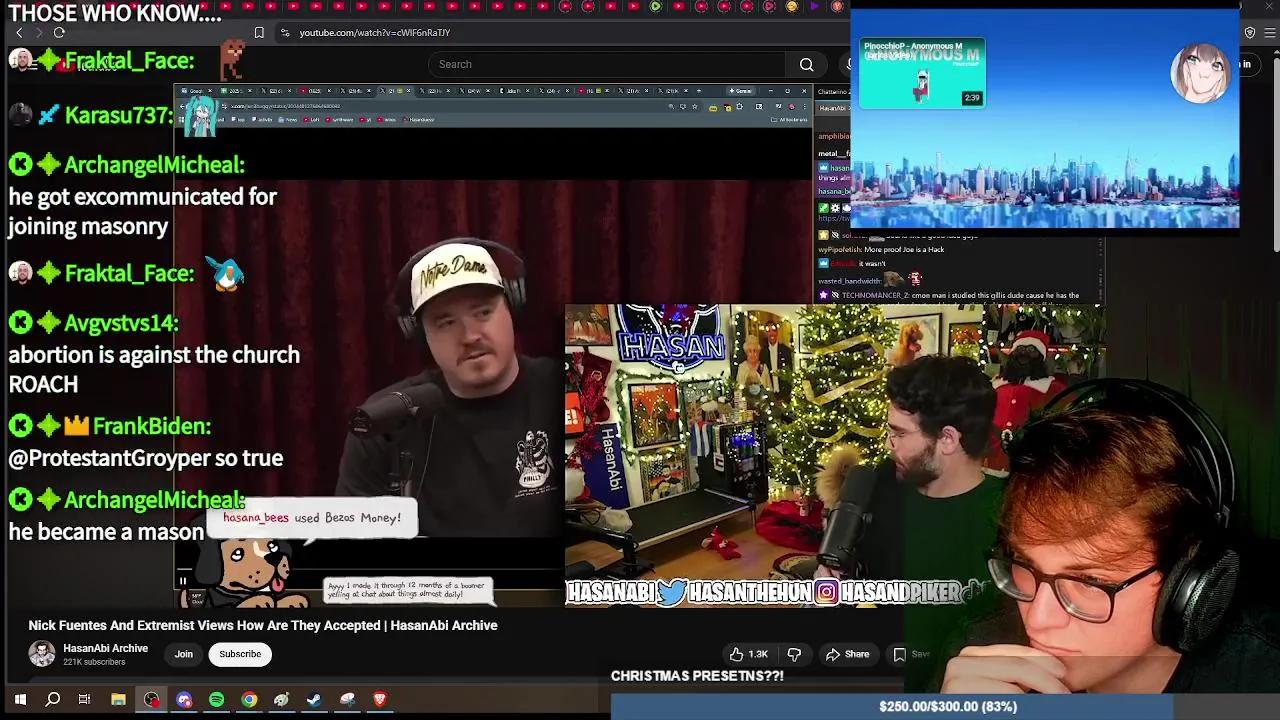Save the video to a playlist

click(910, 654)
